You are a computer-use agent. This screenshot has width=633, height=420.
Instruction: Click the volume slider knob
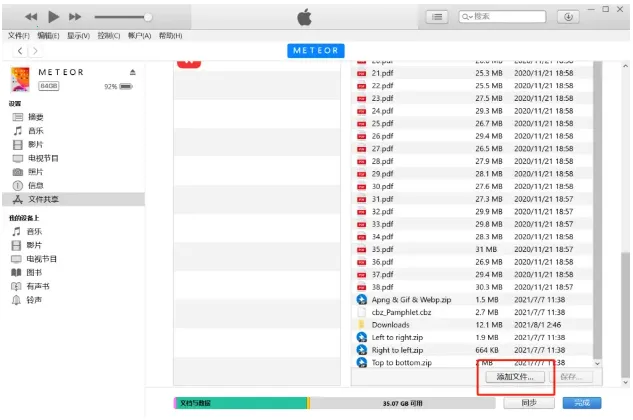148,17
